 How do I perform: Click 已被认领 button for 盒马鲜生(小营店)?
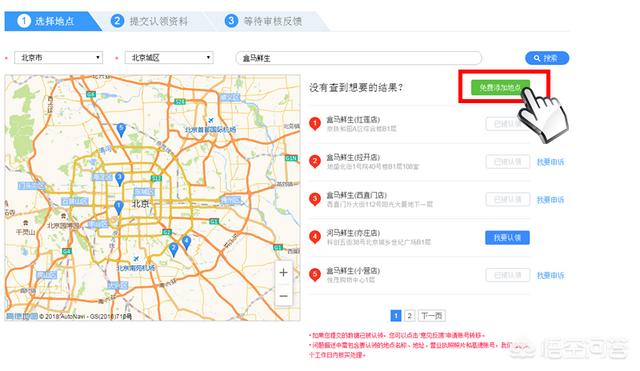pyautogui.click(x=508, y=275)
